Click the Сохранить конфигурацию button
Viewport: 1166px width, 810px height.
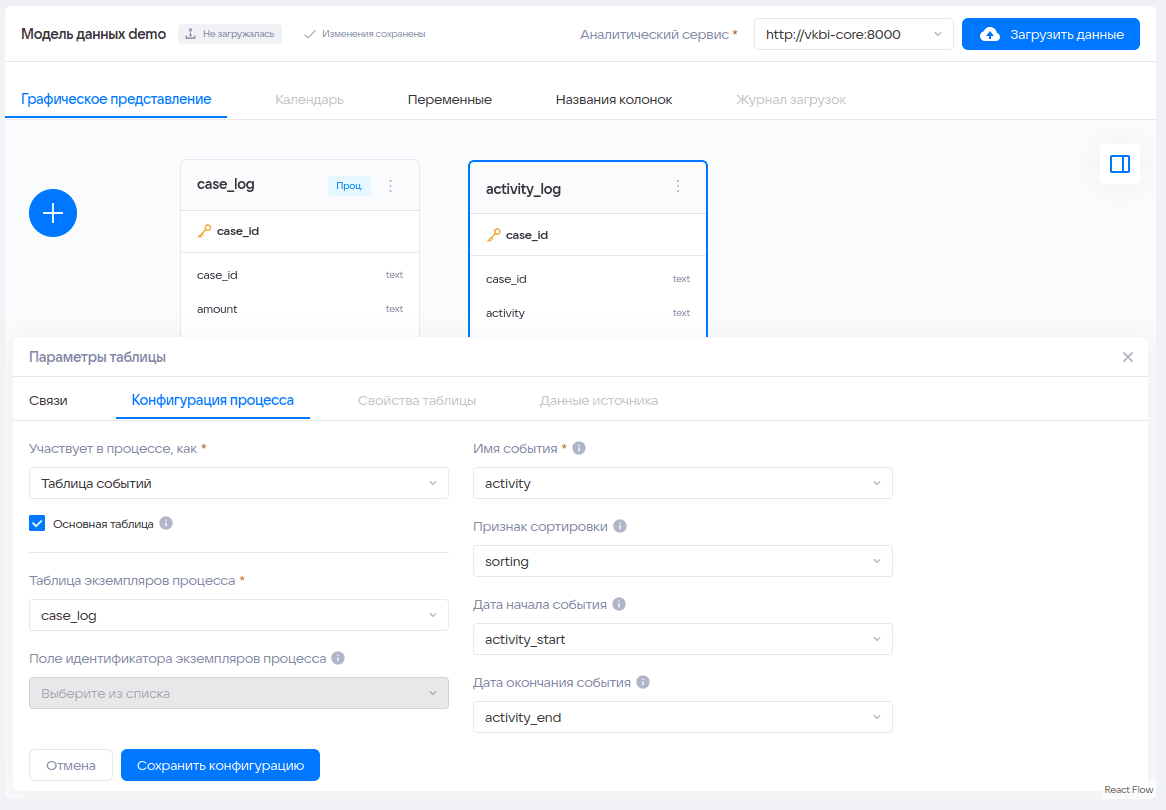tap(220, 765)
